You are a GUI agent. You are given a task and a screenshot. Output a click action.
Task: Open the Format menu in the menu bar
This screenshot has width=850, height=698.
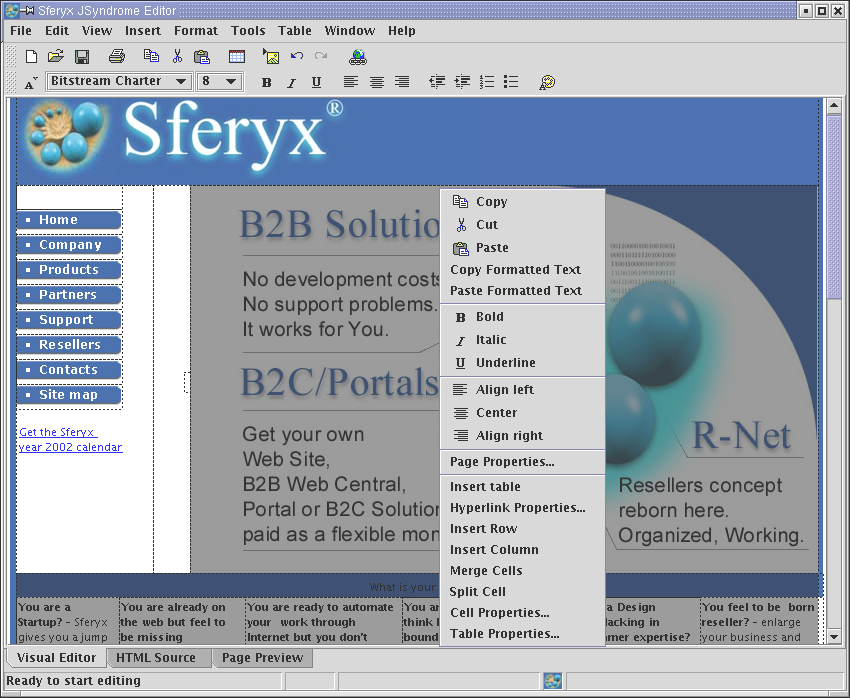196,31
